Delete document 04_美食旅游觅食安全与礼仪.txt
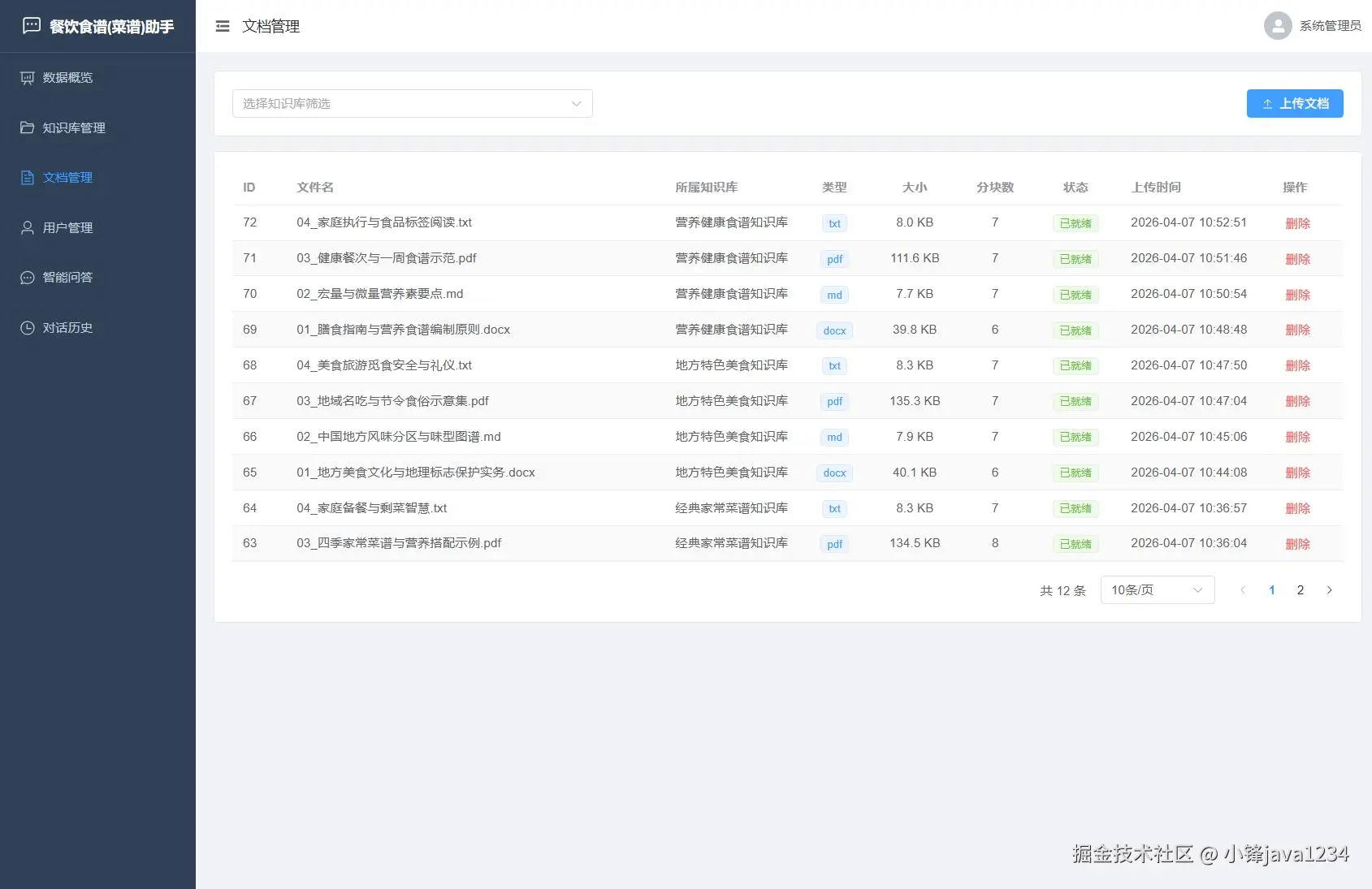Viewport: 1372px width, 889px height. [1297, 365]
